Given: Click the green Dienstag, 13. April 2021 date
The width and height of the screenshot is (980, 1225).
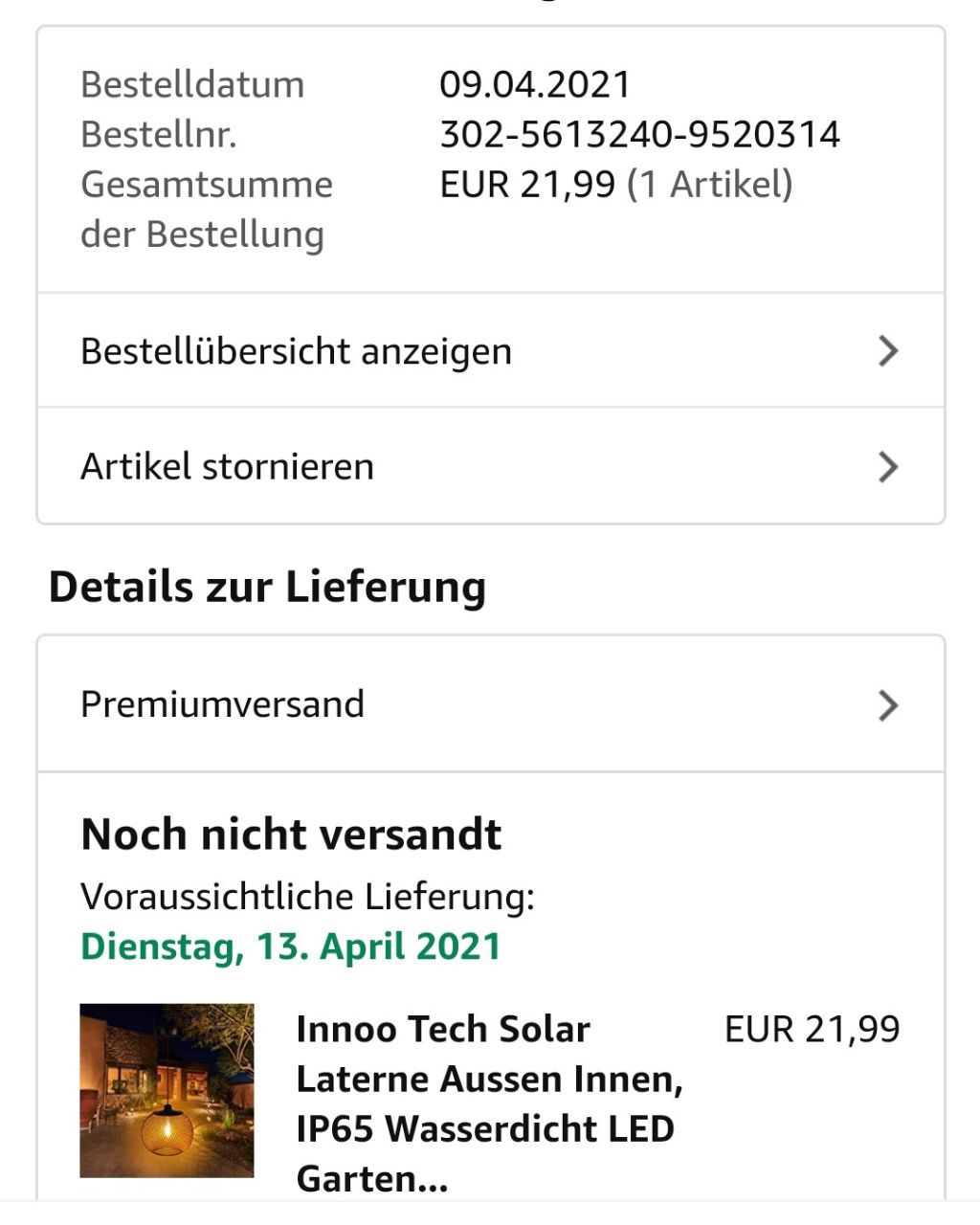Looking at the screenshot, I should pos(291,946).
